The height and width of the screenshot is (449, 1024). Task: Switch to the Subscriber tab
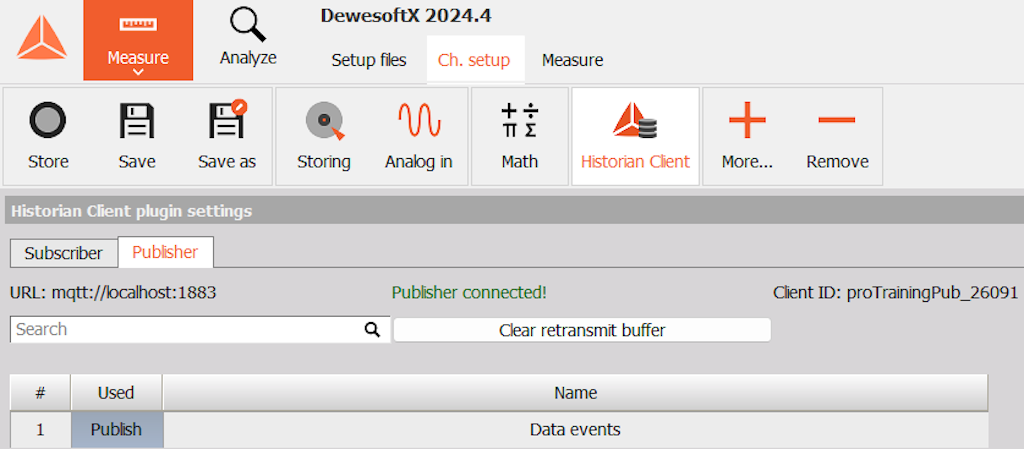[x=64, y=253]
